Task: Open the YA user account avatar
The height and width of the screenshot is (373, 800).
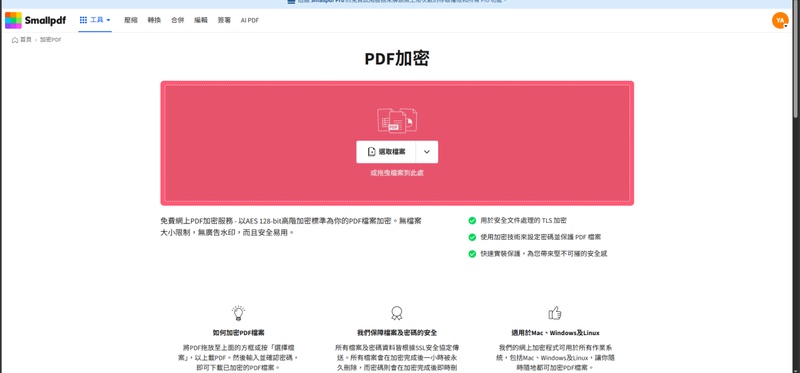Action: click(x=780, y=20)
